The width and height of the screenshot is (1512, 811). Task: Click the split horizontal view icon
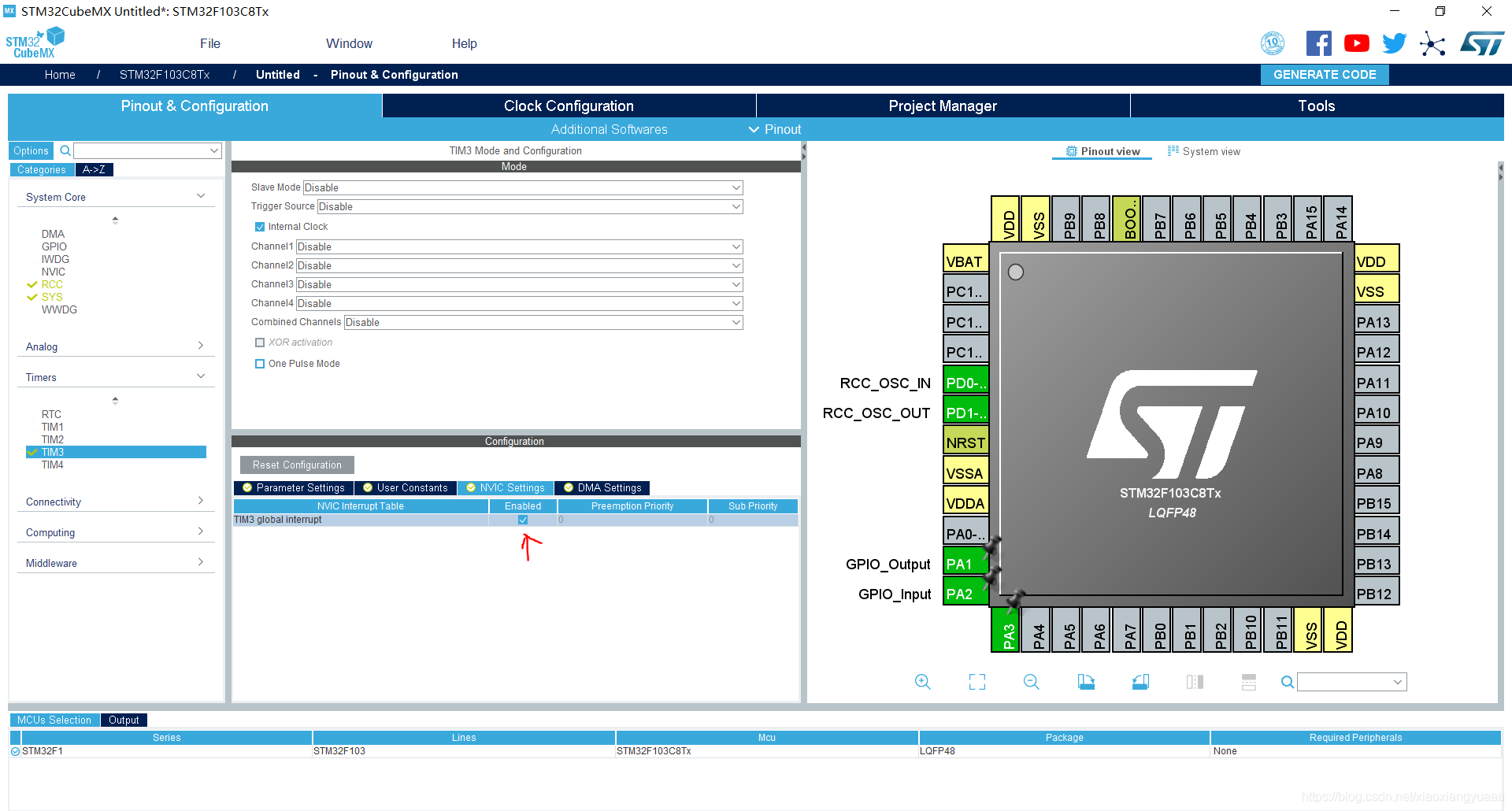(1249, 682)
